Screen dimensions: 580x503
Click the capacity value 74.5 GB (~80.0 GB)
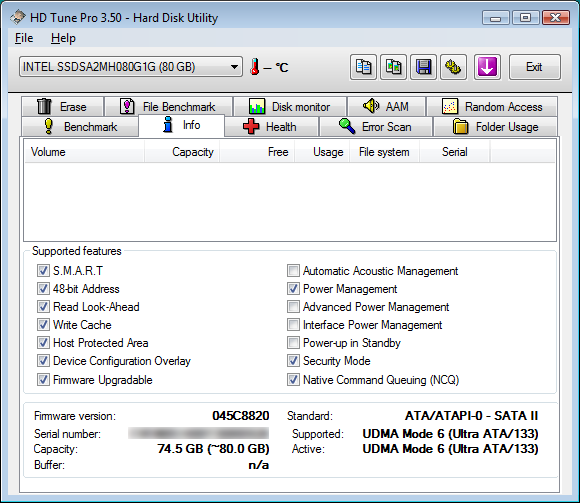[213, 449]
